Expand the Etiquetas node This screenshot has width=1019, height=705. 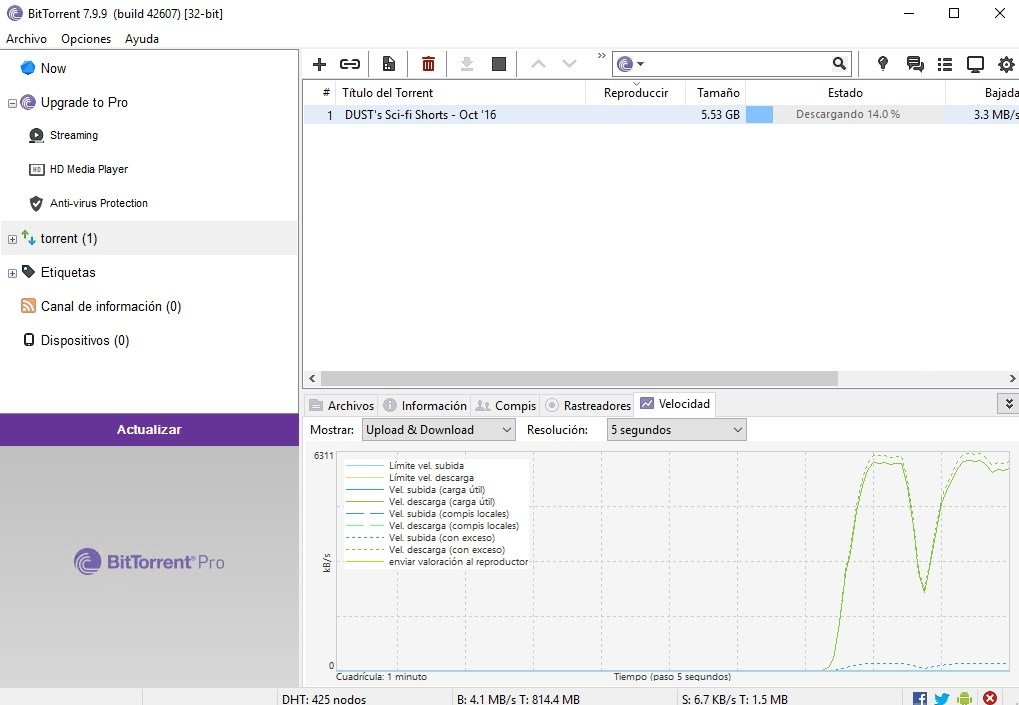tap(12, 274)
